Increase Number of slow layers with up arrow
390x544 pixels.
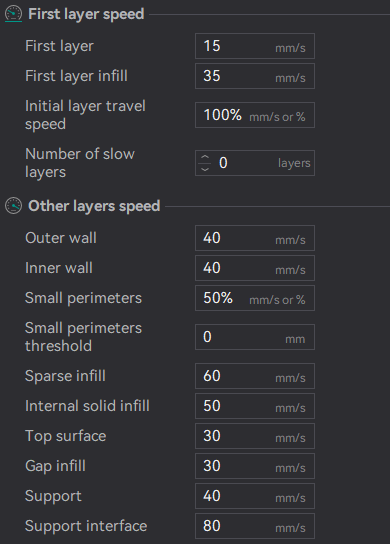(205, 157)
